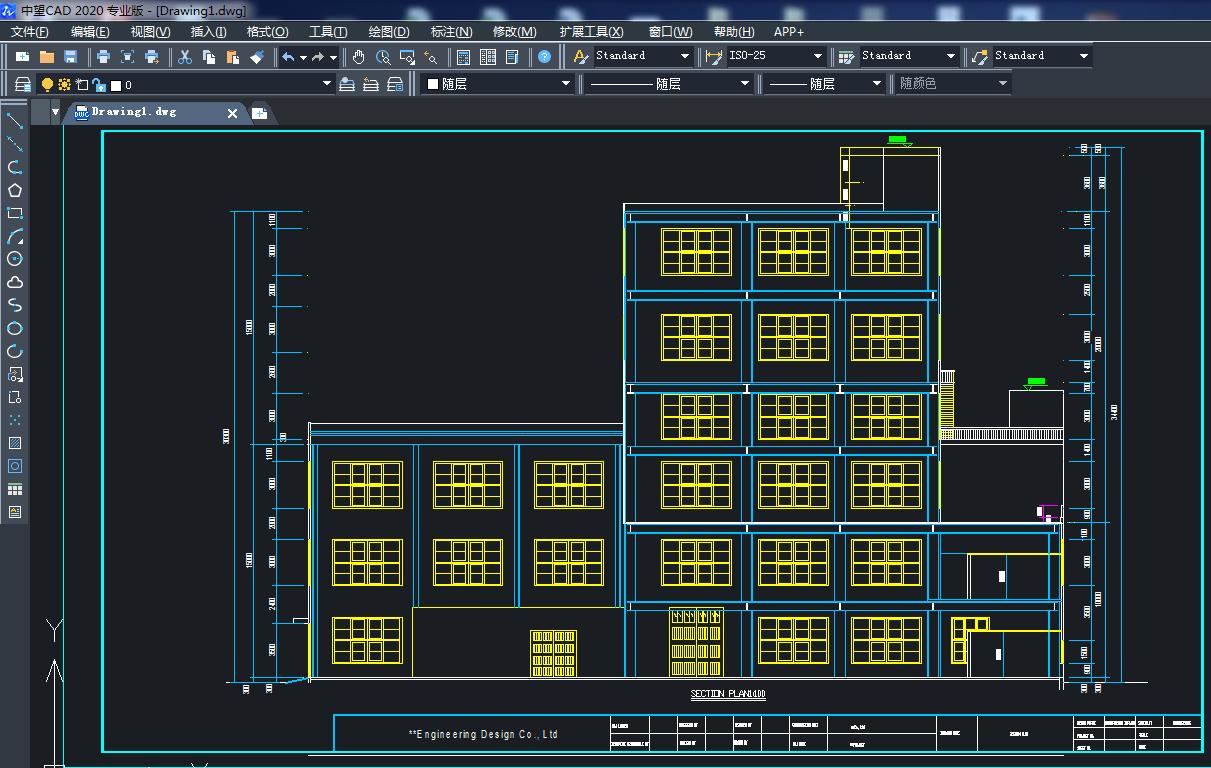Viewport: 1211px width, 768px height.
Task: Open the 修改(M) menu
Action: coord(514,32)
